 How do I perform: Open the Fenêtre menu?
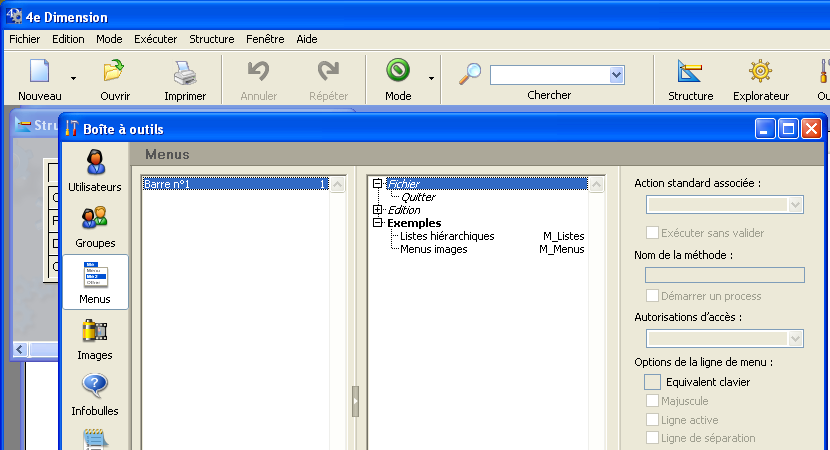coord(265,39)
